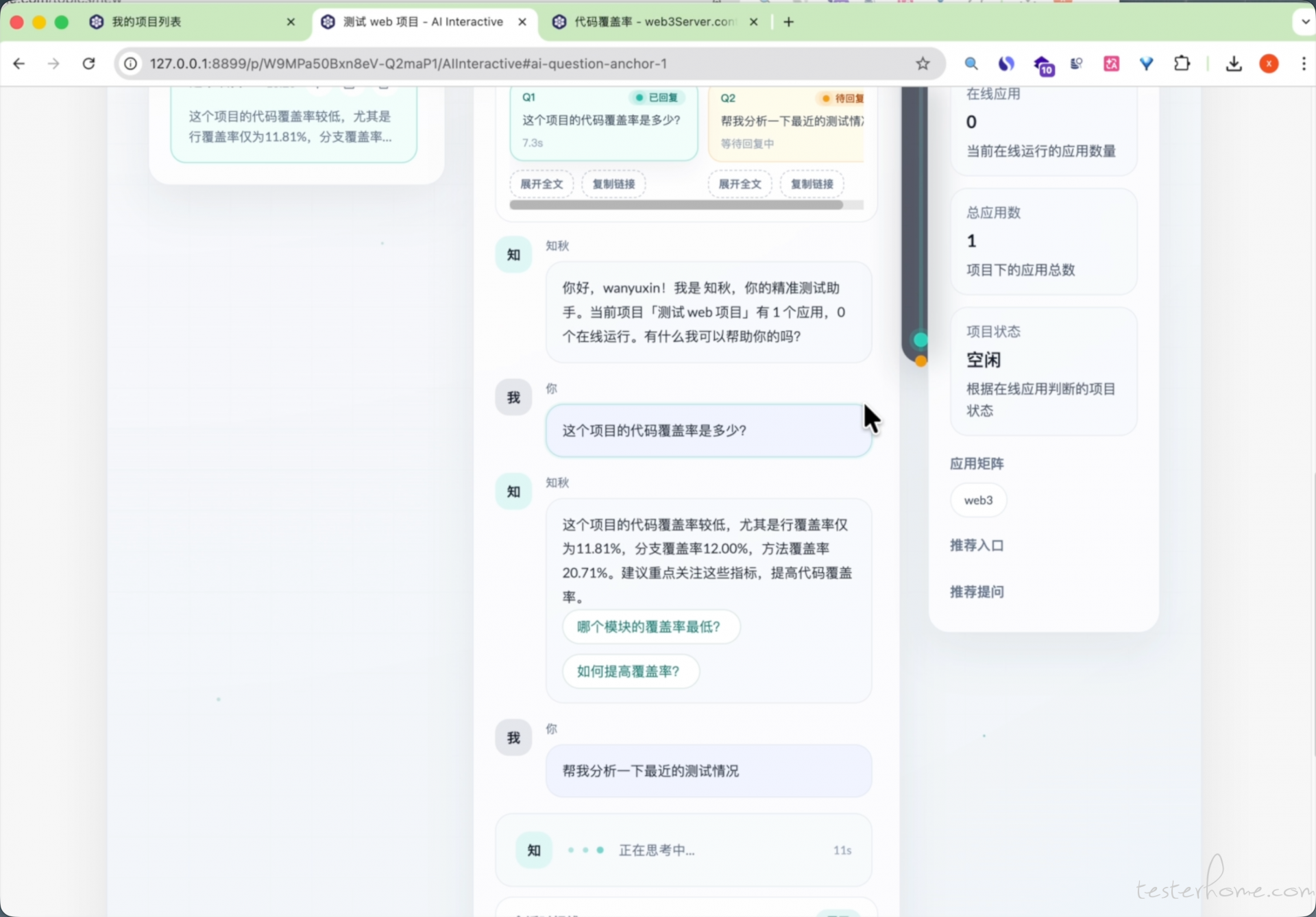Open Chrome three-dot menu
1316x917 pixels.
[x=1303, y=64]
